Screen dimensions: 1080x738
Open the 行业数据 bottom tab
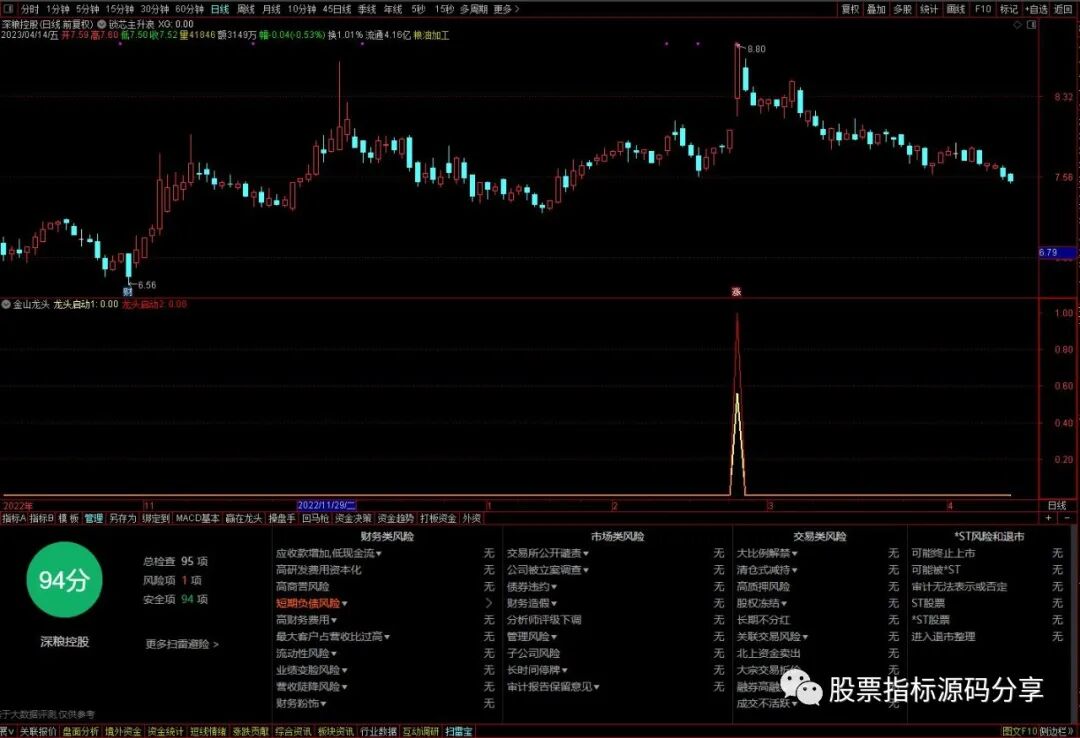pyautogui.click(x=378, y=732)
